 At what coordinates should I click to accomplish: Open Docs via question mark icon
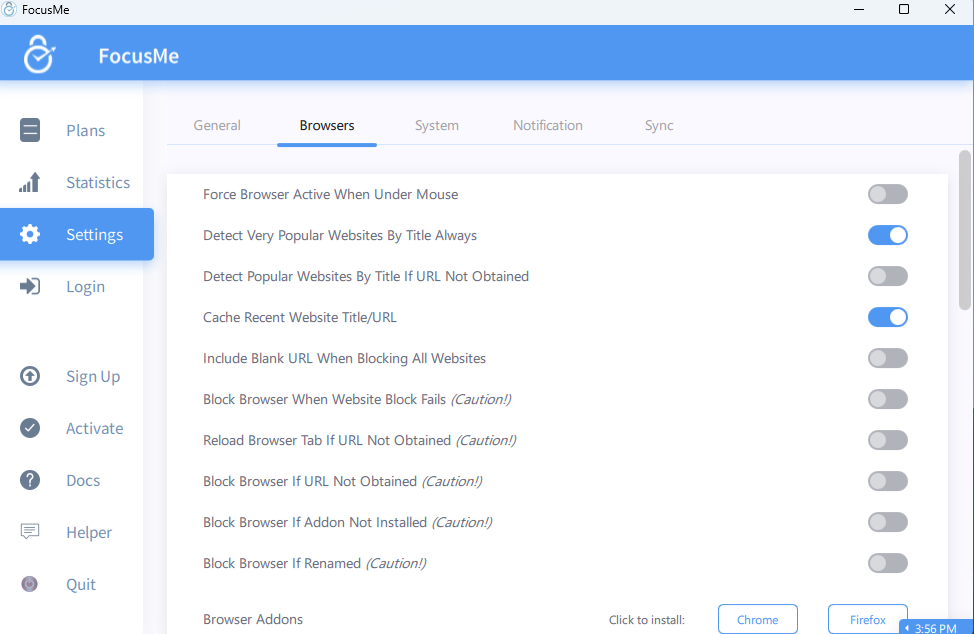pyautogui.click(x=30, y=480)
